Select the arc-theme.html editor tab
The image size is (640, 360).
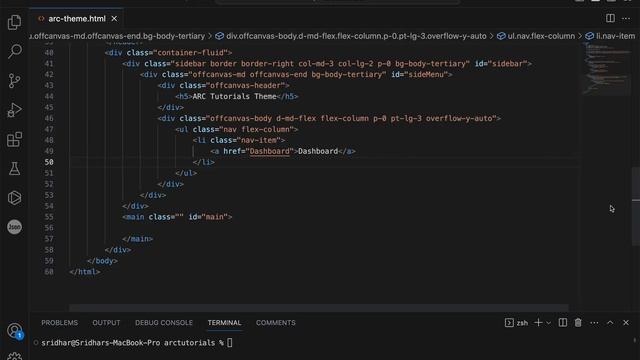click(x=77, y=19)
